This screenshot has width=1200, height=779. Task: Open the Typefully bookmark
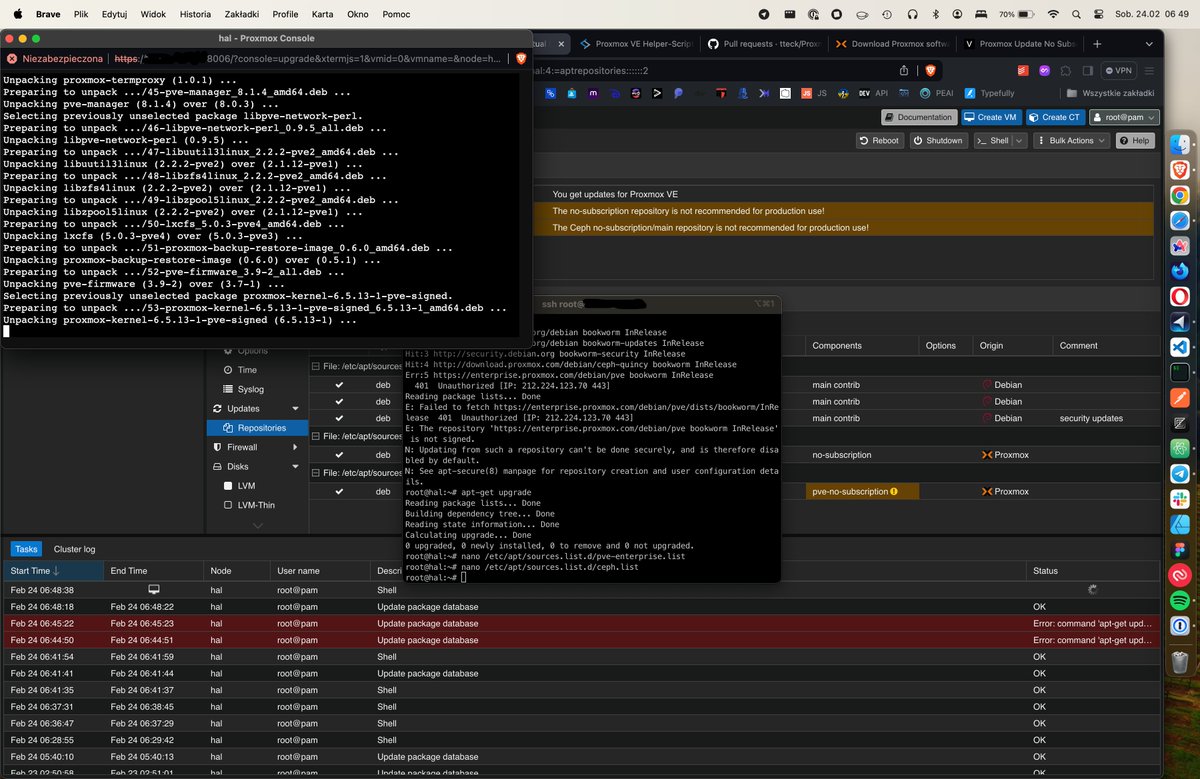(989, 93)
